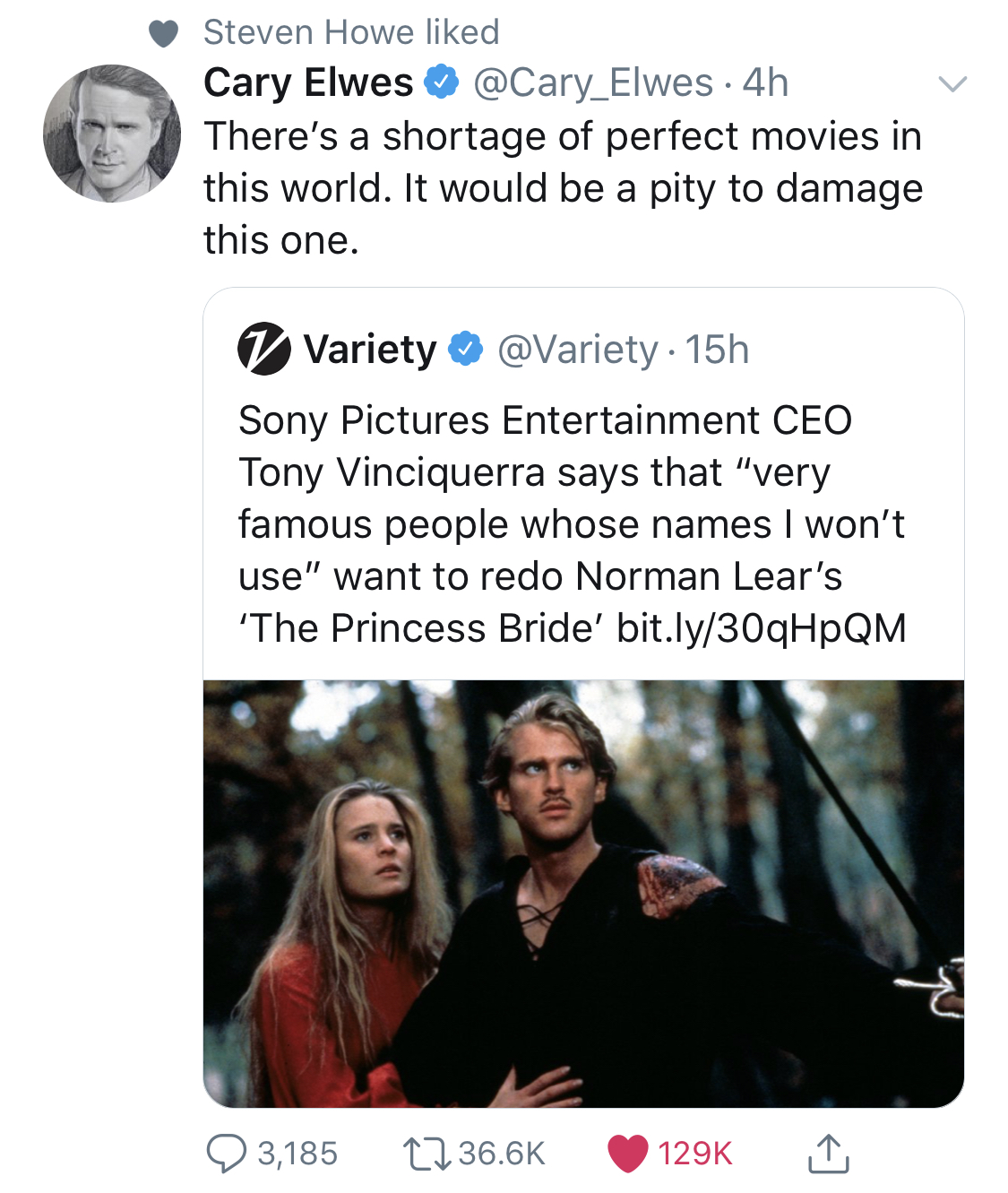The width and height of the screenshot is (1008, 1193).
Task: Open the @Variety handle
Action: click(x=577, y=350)
